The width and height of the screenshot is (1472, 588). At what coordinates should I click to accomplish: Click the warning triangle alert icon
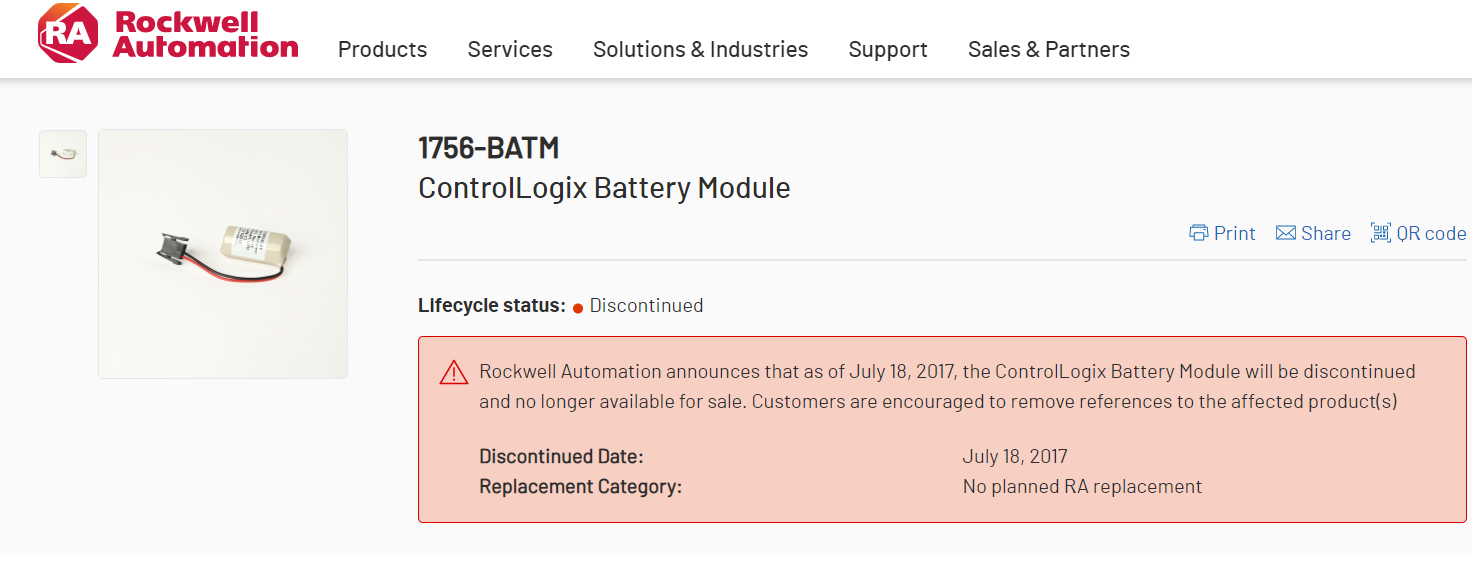point(454,373)
